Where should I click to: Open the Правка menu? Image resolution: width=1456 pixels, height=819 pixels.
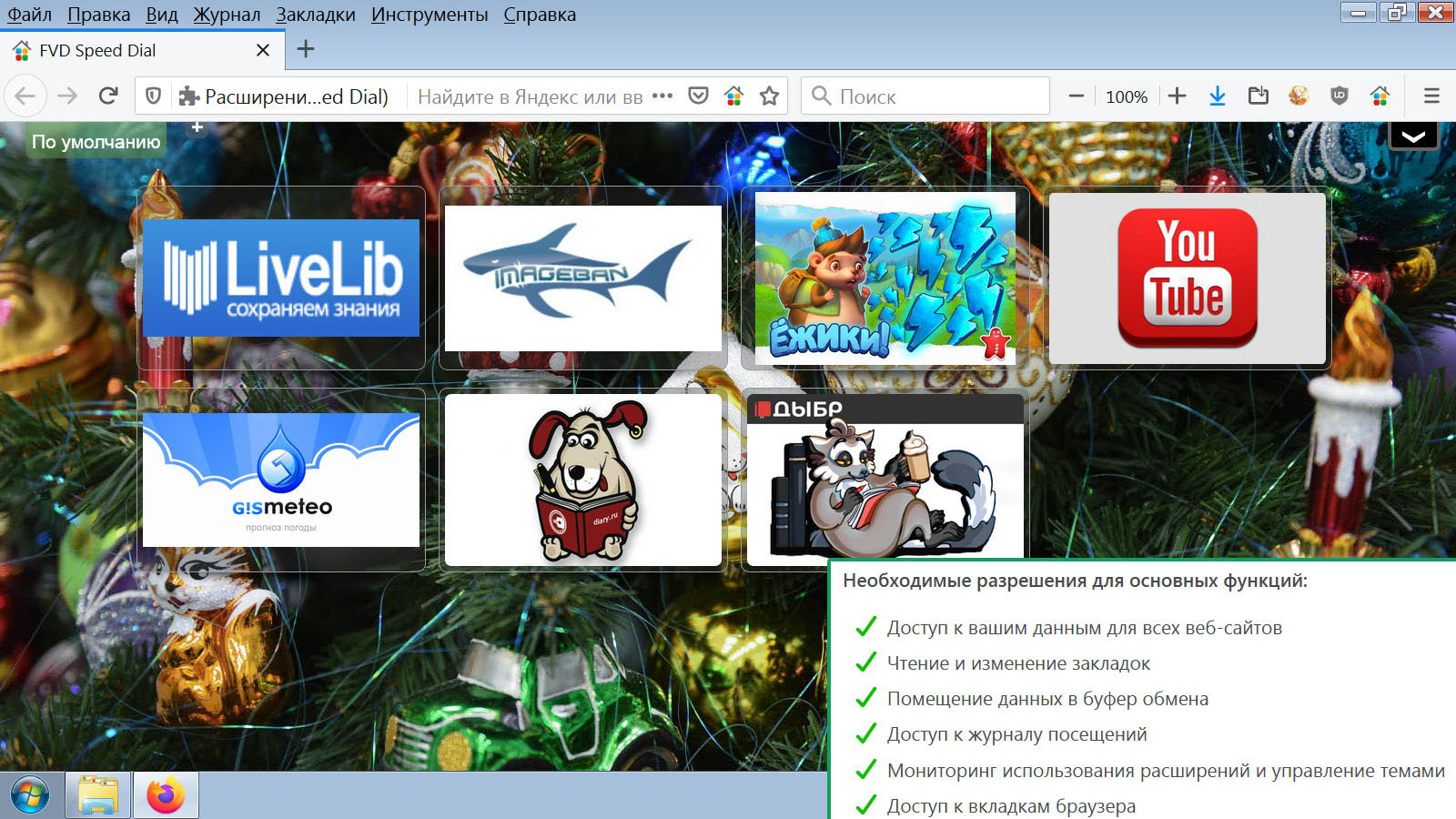98,15
